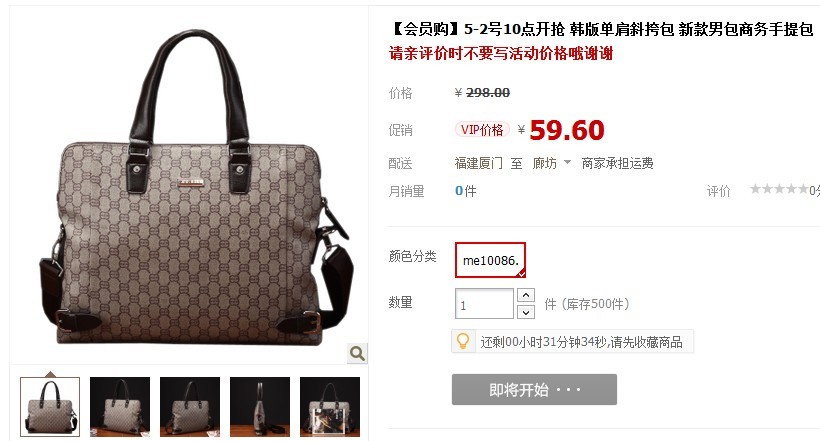Select the side-view bag thumbnail

point(260,407)
